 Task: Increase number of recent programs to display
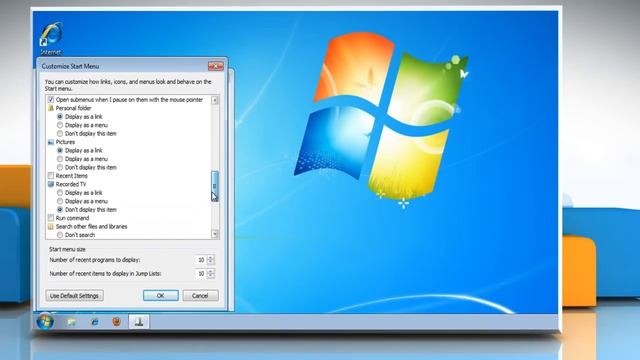coord(211,258)
